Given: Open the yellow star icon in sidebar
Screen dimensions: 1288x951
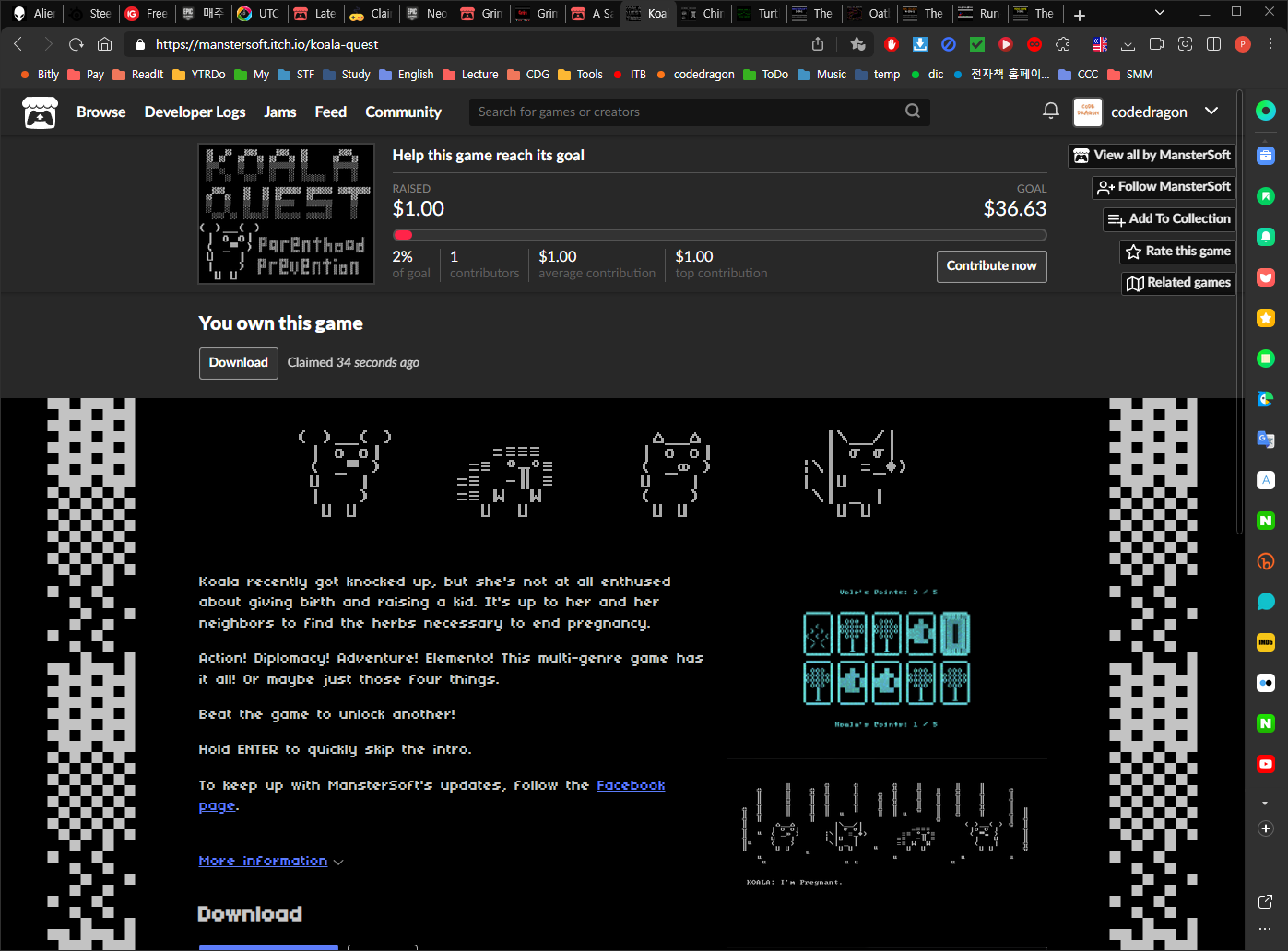Looking at the screenshot, I should [1266, 318].
